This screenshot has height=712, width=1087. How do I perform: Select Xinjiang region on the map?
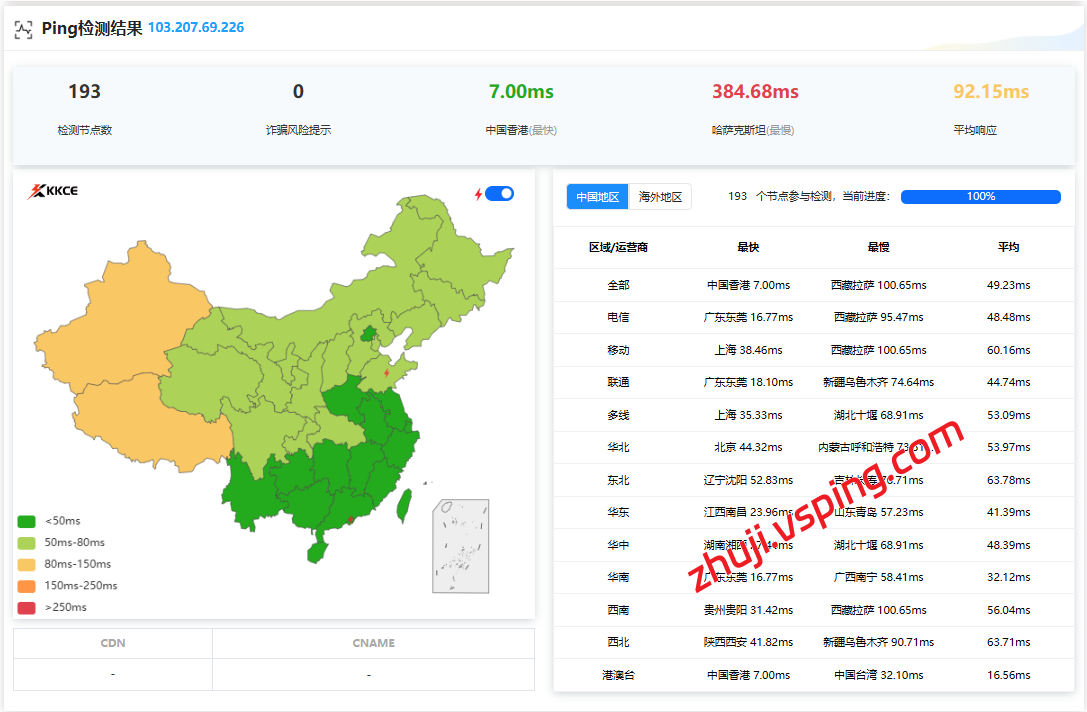click(x=120, y=320)
